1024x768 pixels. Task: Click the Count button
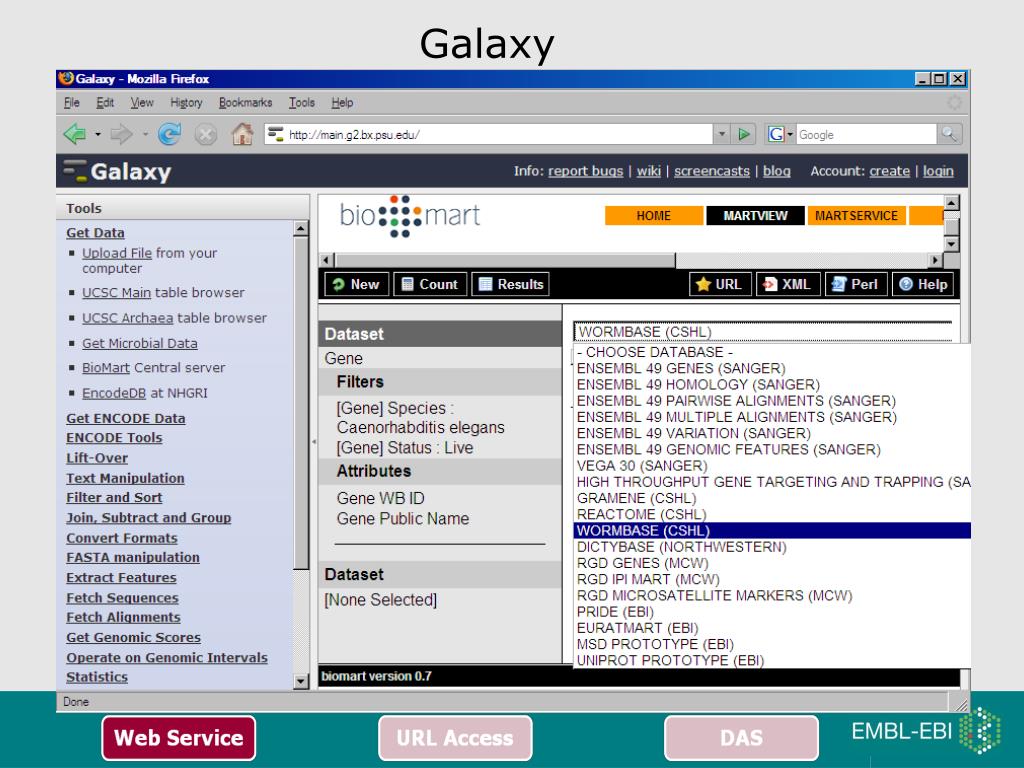pyautogui.click(x=430, y=284)
